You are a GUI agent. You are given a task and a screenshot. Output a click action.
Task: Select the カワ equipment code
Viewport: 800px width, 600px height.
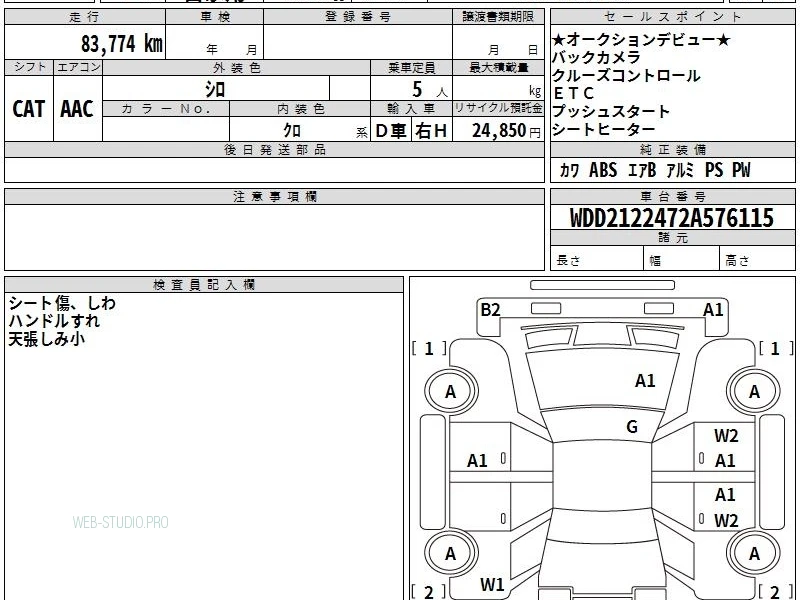coord(569,170)
